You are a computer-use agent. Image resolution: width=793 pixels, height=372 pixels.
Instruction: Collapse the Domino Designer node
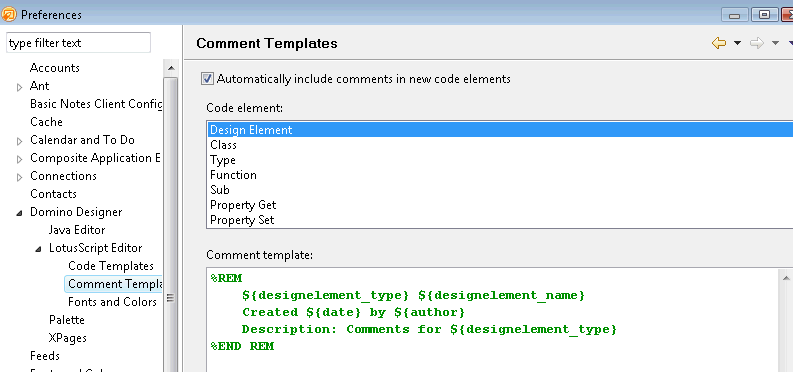20,213
